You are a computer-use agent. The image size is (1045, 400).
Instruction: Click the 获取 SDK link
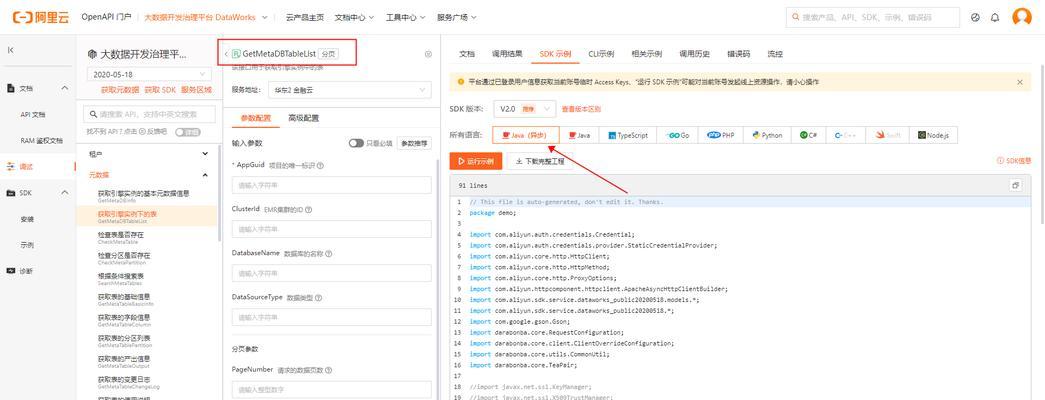click(x=160, y=89)
